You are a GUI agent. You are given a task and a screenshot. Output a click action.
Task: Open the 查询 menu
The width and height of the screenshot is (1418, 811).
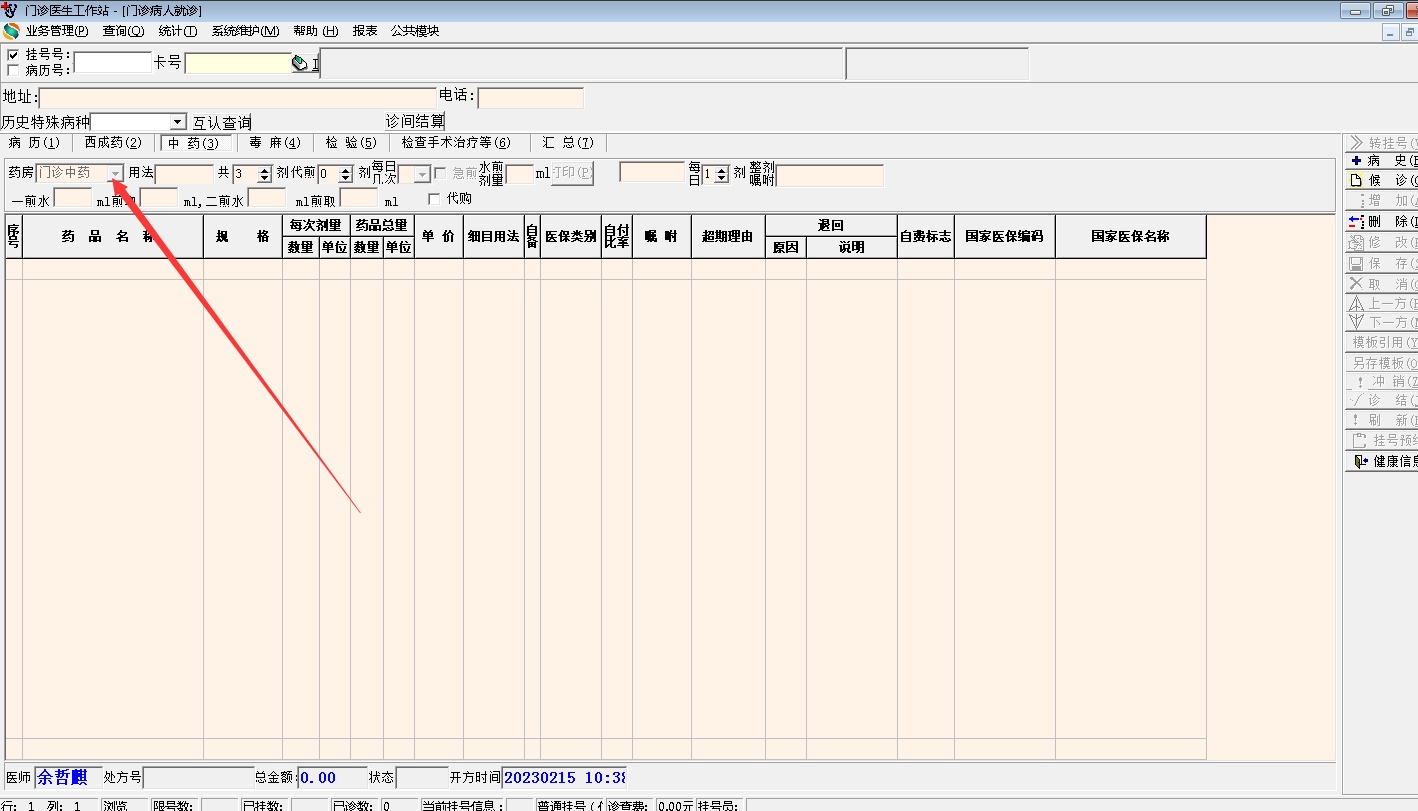tap(123, 31)
